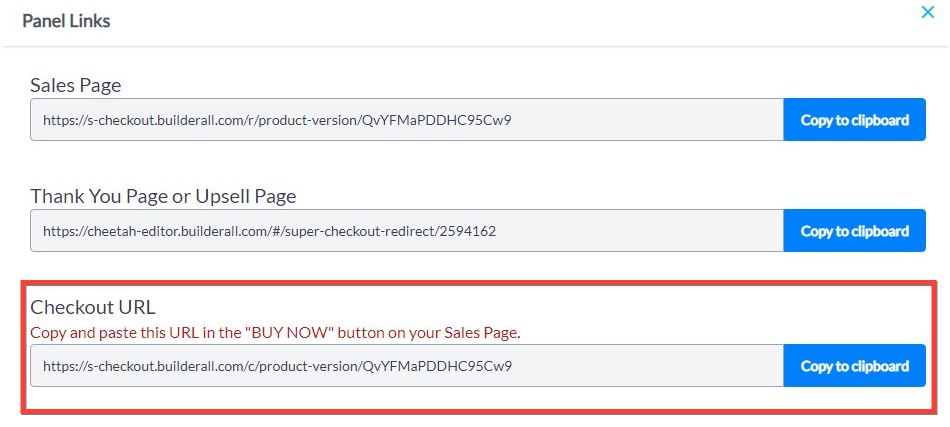Screen dimensions: 950x427
Task: Click the Sales Page heading
Action: click(76, 85)
